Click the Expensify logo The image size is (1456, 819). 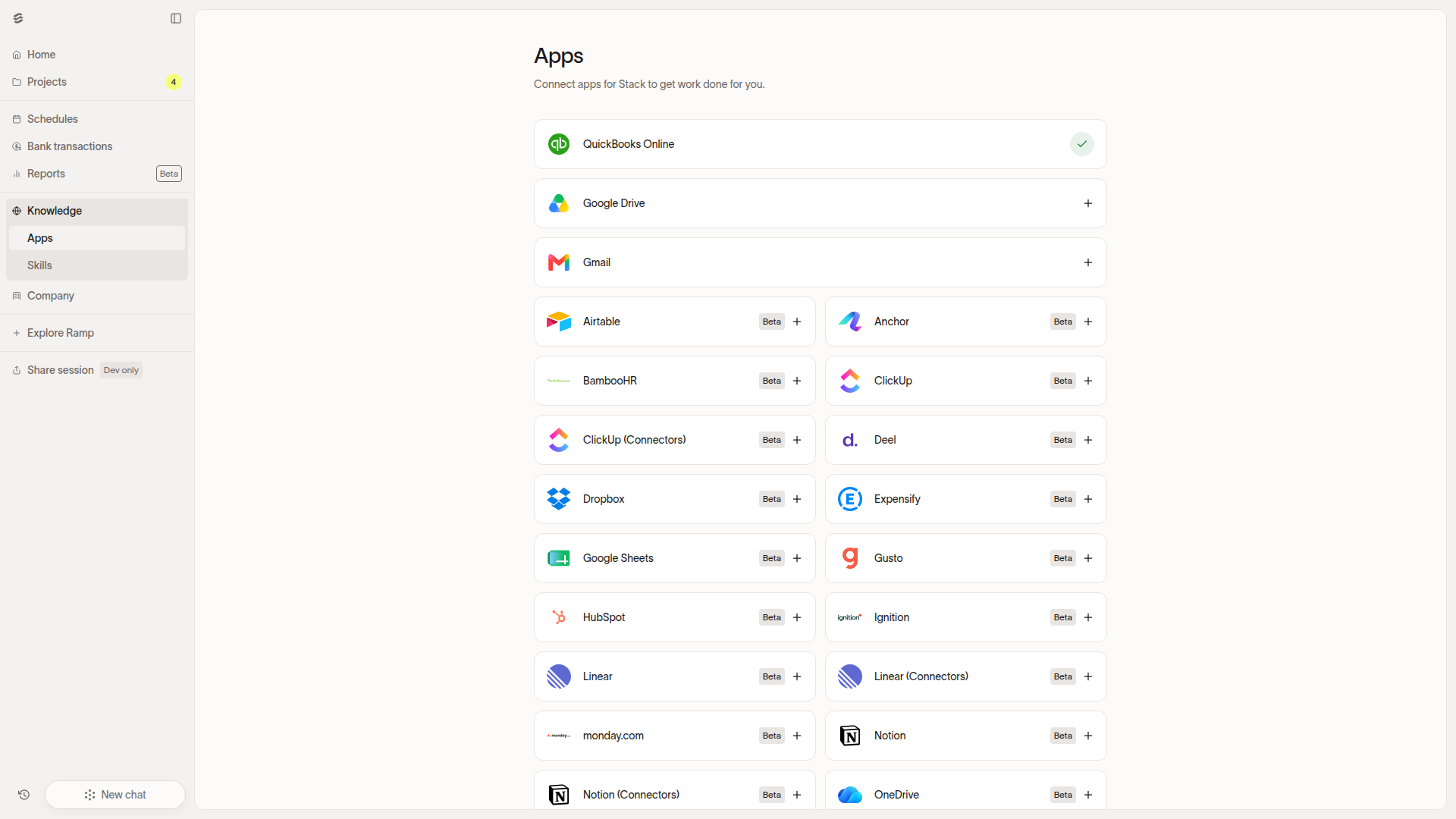point(850,499)
